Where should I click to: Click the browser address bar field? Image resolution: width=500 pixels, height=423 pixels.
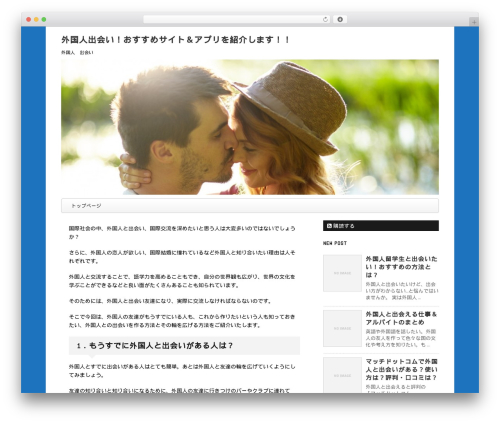[236, 20]
